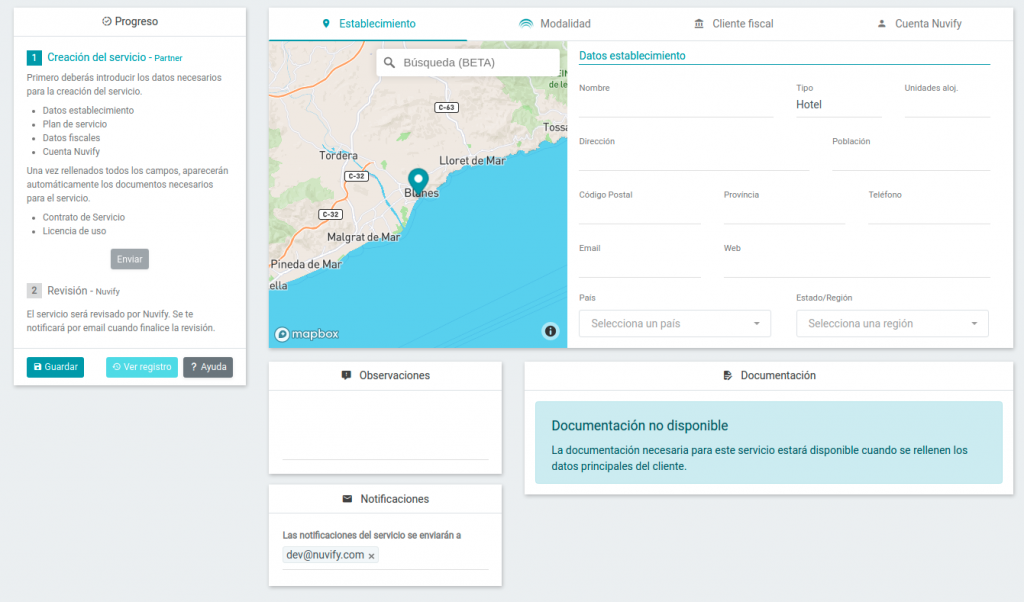This screenshot has width=1024, height=602.
Task: Click the C-63 road shield on map
Action: (x=447, y=107)
